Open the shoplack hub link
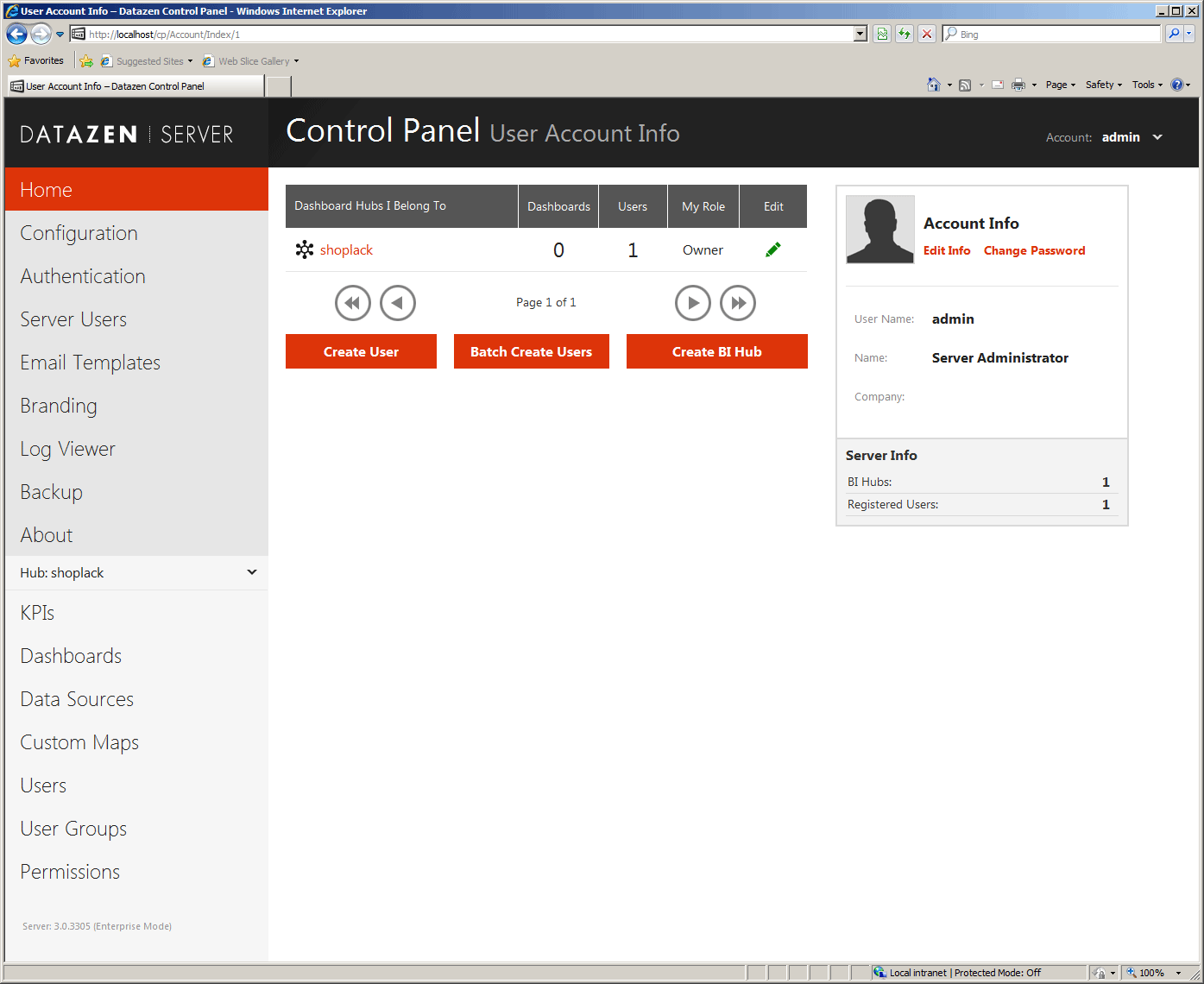1204x984 pixels. point(346,249)
